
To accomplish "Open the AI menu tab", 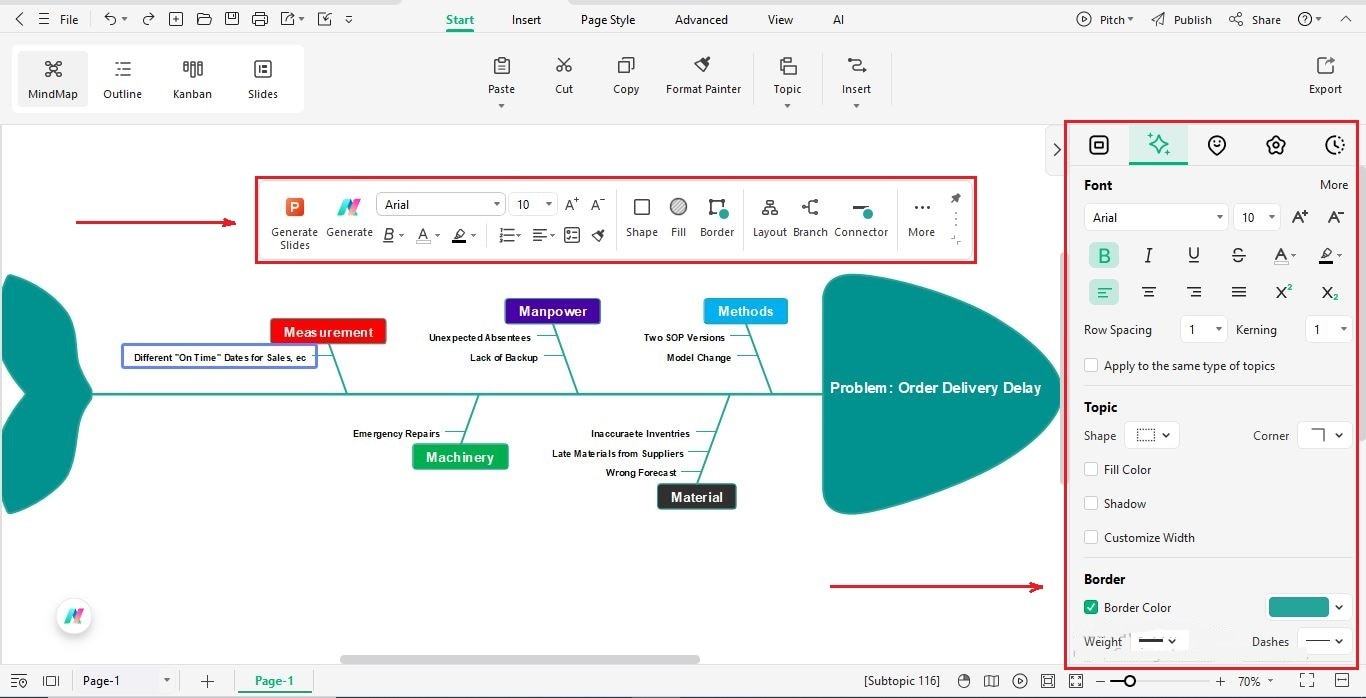I will pos(838,19).
